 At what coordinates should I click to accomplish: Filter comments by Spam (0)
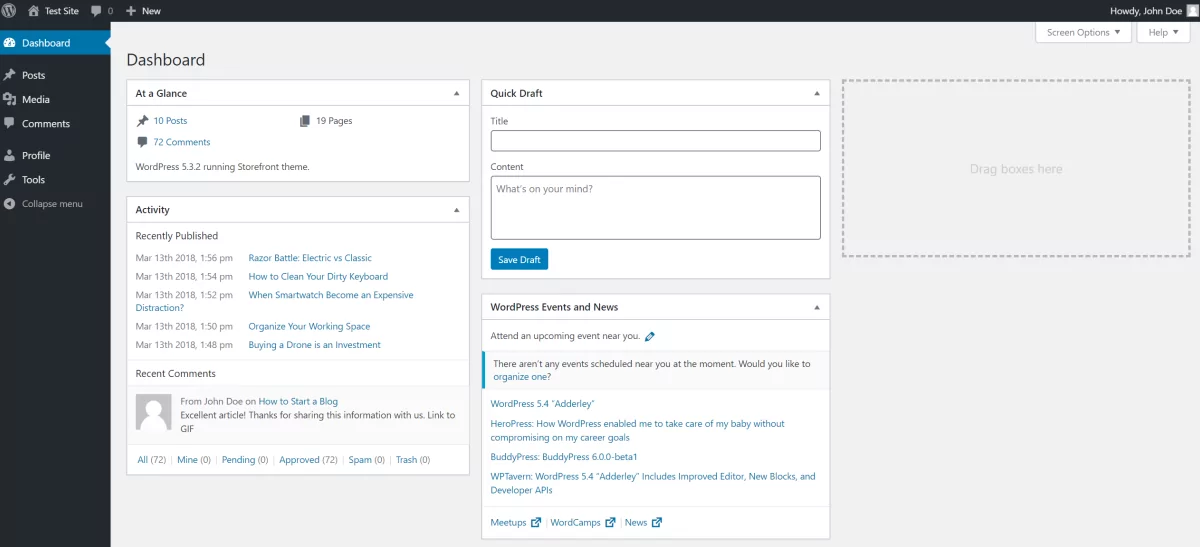367,460
